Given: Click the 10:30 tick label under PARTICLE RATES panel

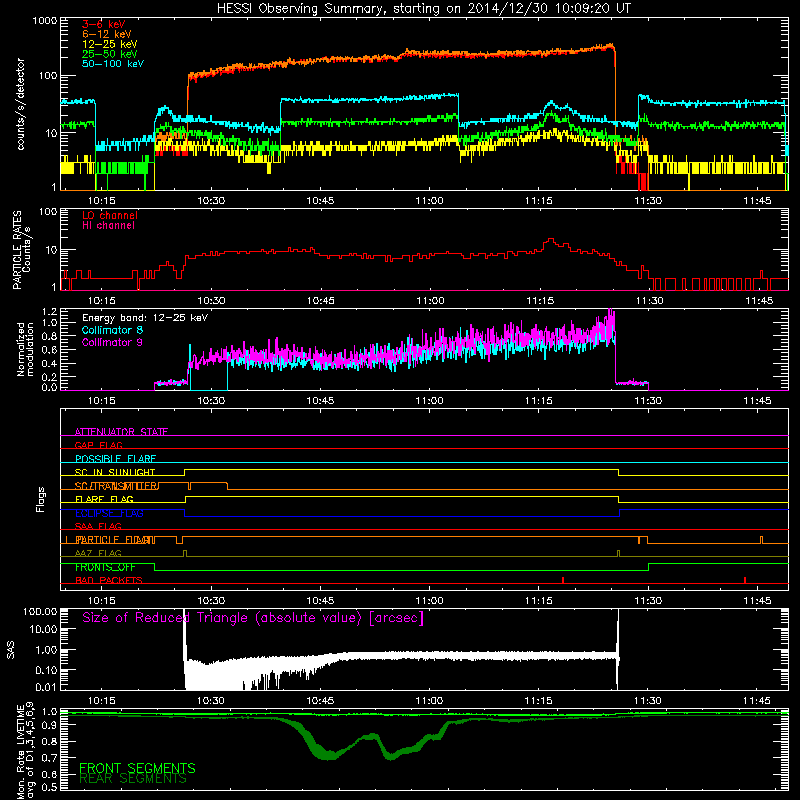Looking at the screenshot, I should point(211,301).
